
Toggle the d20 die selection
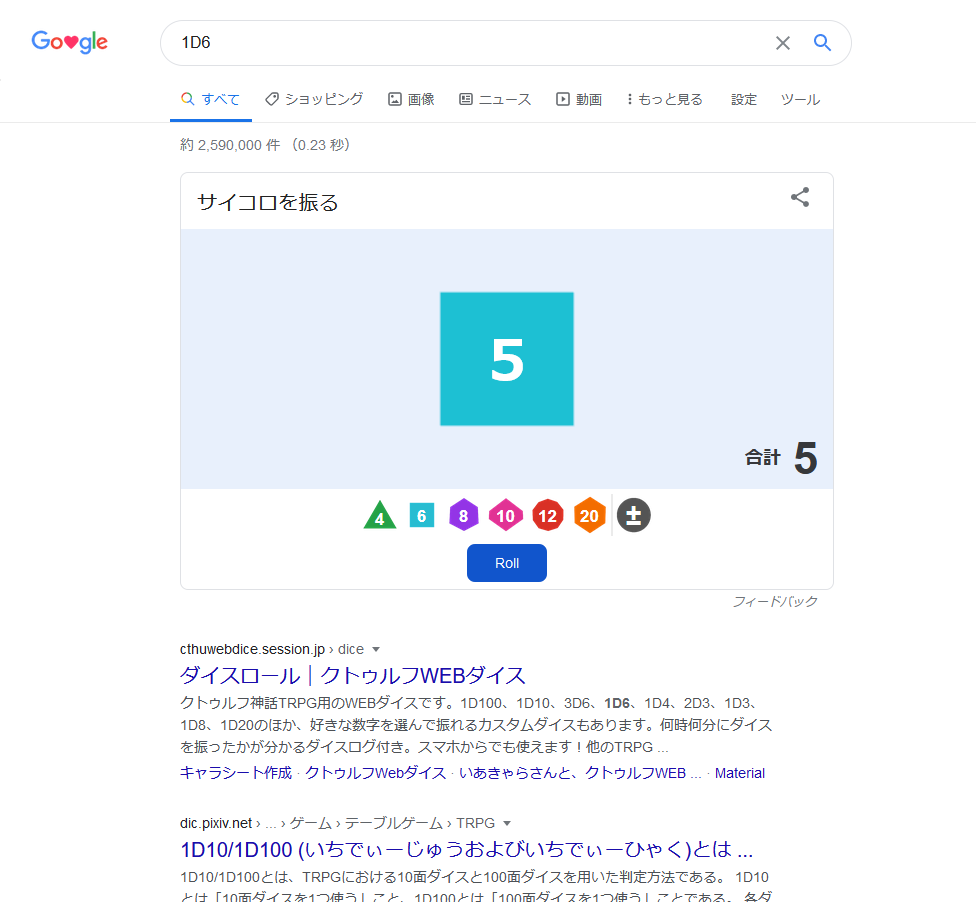pos(590,515)
